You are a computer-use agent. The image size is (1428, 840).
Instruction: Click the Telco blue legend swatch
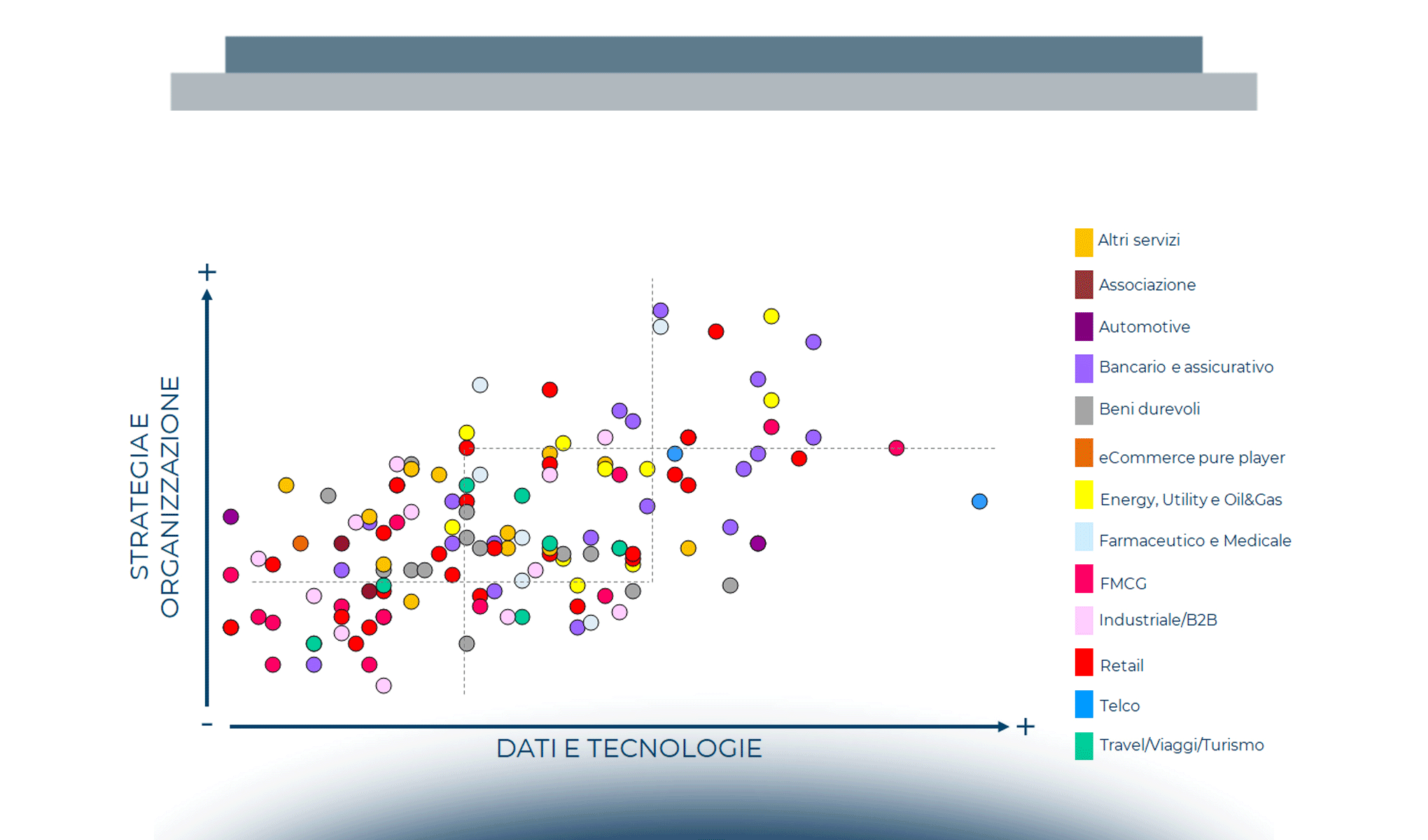tap(1084, 704)
